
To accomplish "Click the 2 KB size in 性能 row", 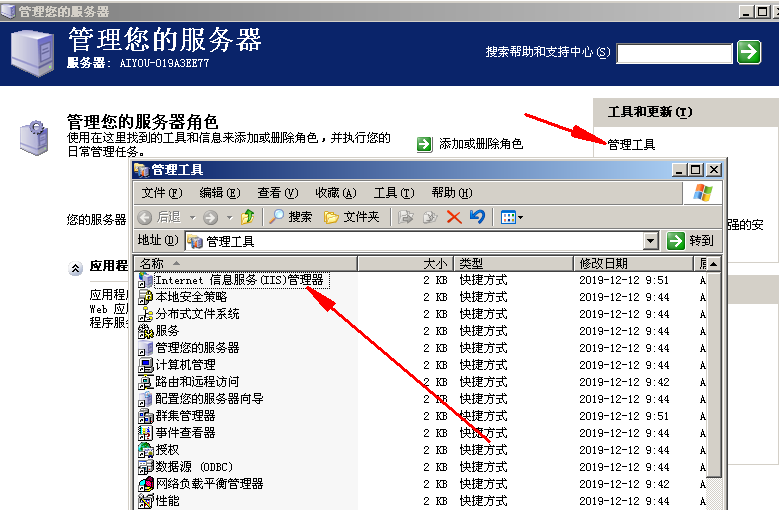I will pyautogui.click(x=435, y=501).
